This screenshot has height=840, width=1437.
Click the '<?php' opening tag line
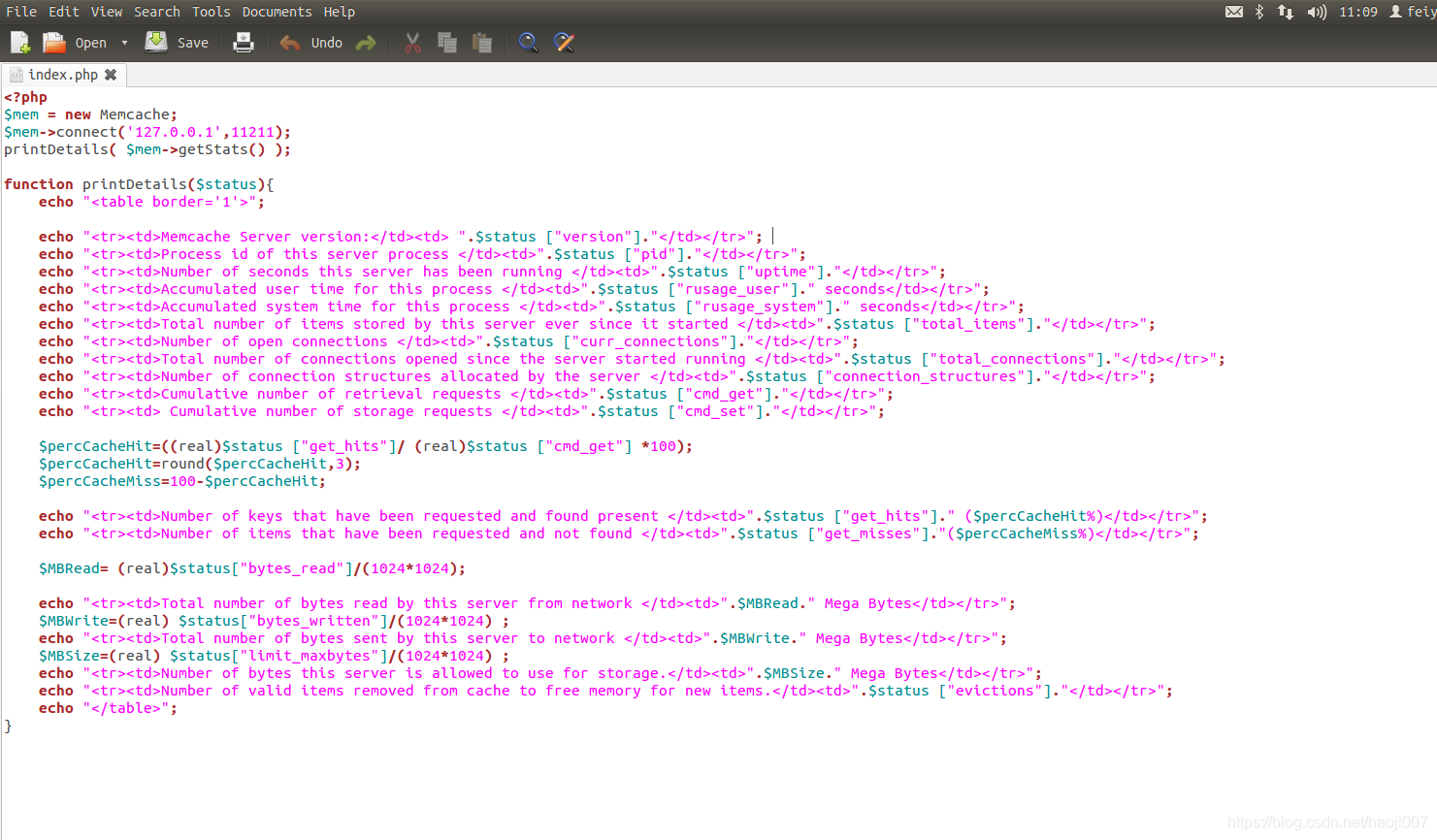25,97
